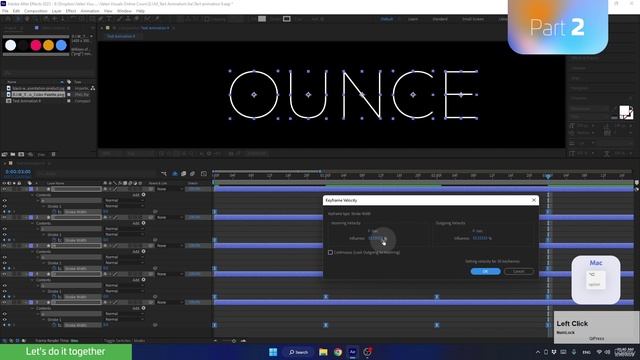Click Interpret Footage icon in Project panel
This screenshot has width=640, height=360.
coord(4,154)
